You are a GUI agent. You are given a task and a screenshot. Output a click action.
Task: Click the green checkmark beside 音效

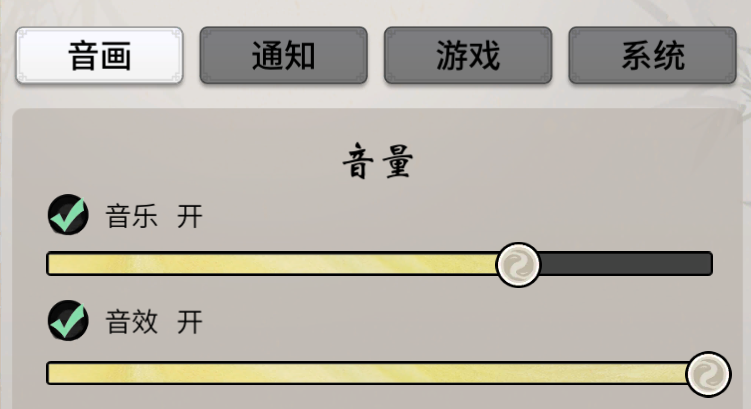coord(68,319)
